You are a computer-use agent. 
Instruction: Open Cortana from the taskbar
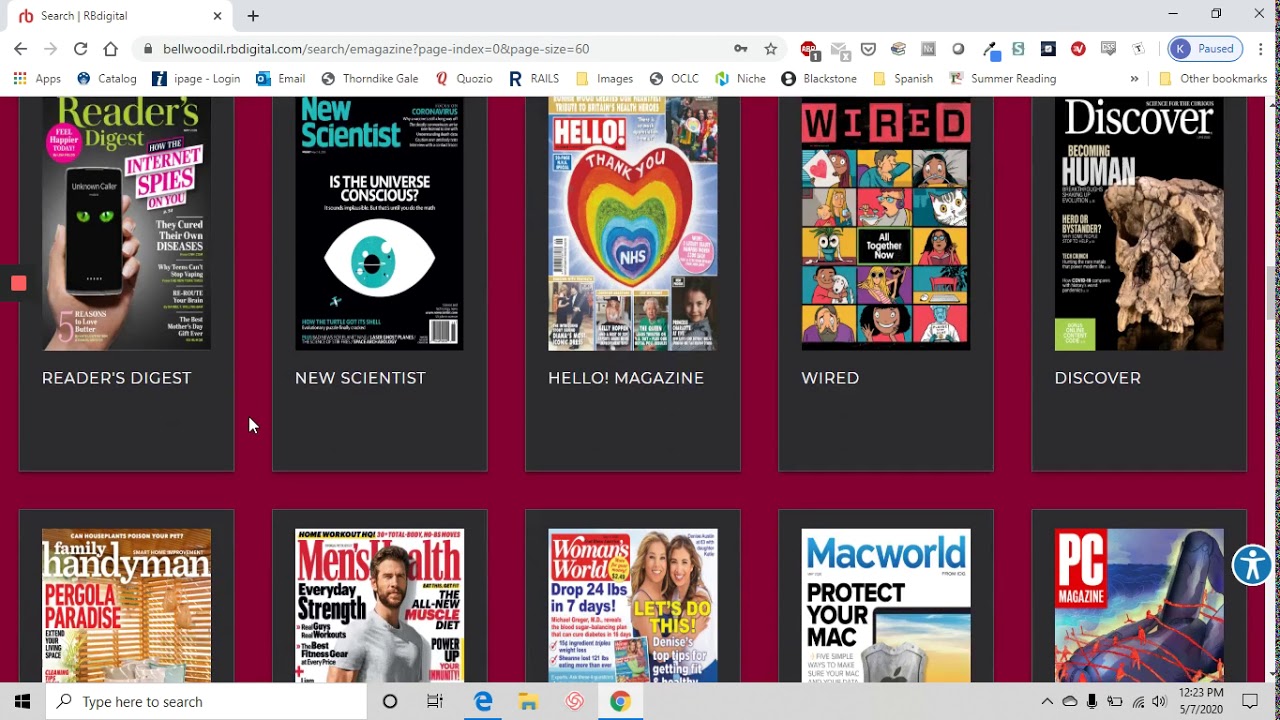390,702
